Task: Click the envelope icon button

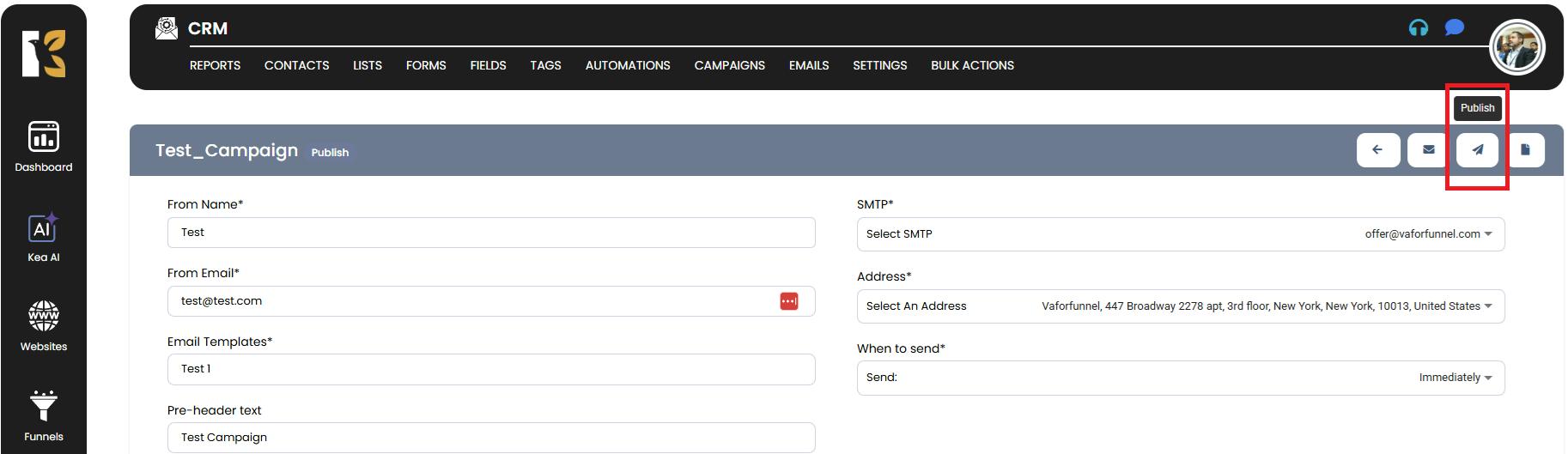Action: [1428, 150]
